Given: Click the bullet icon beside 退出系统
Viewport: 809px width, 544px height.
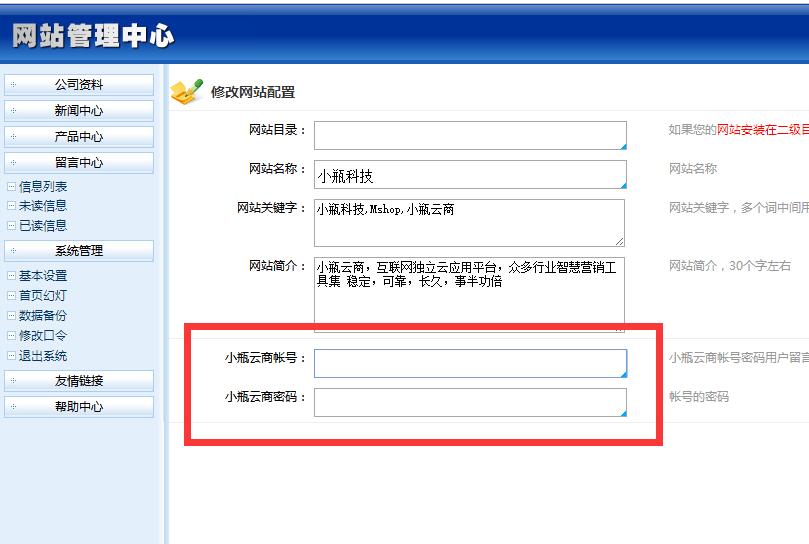Looking at the screenshot, I should pyautogui.click(x=11, y=356).
